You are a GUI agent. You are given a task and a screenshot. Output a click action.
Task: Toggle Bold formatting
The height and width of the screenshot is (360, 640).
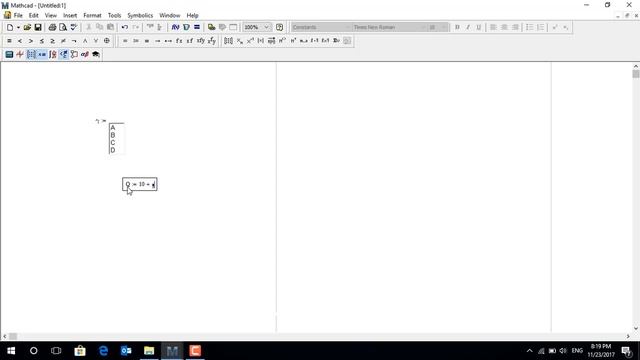[457, 27]
